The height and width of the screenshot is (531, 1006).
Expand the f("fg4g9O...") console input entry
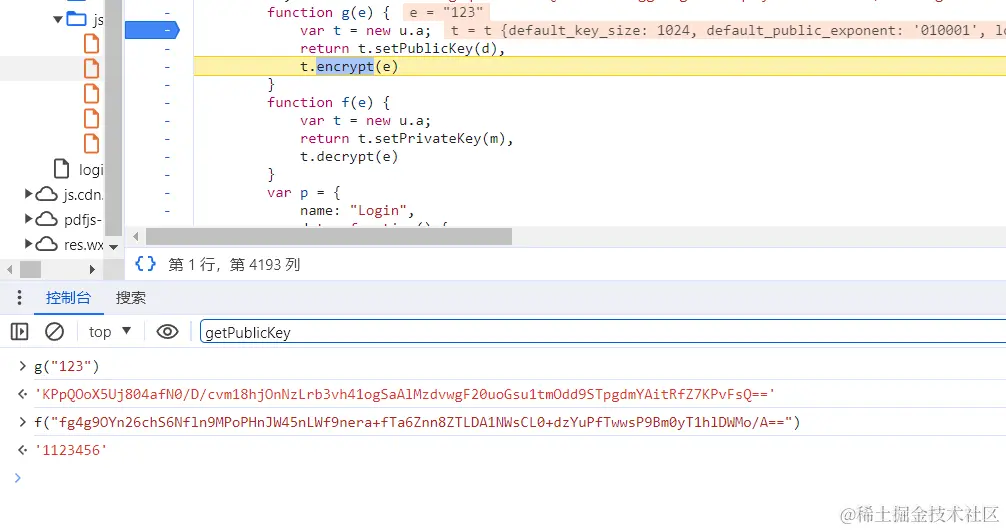(x=22, y=422)
